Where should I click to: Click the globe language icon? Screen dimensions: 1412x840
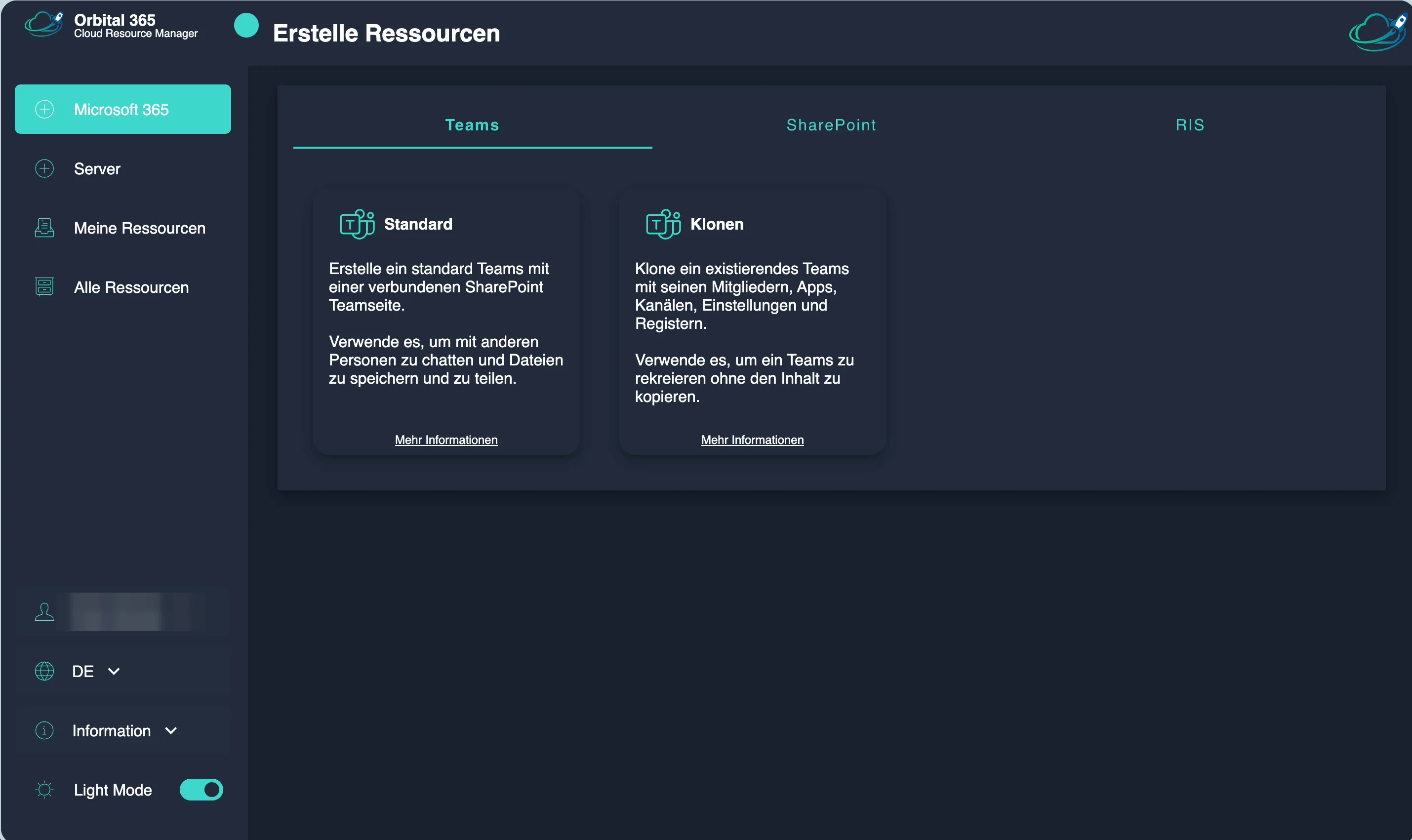[45, 671]
